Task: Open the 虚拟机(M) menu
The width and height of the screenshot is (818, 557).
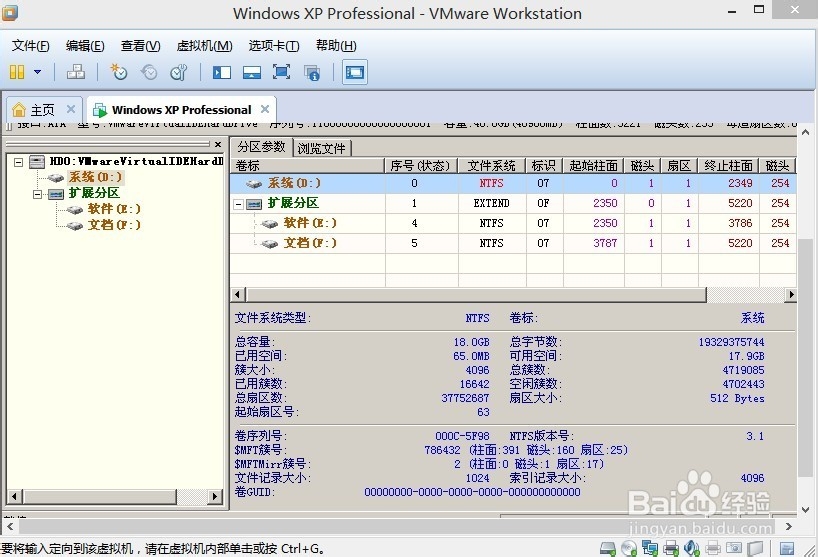Action: pos(204,46)
